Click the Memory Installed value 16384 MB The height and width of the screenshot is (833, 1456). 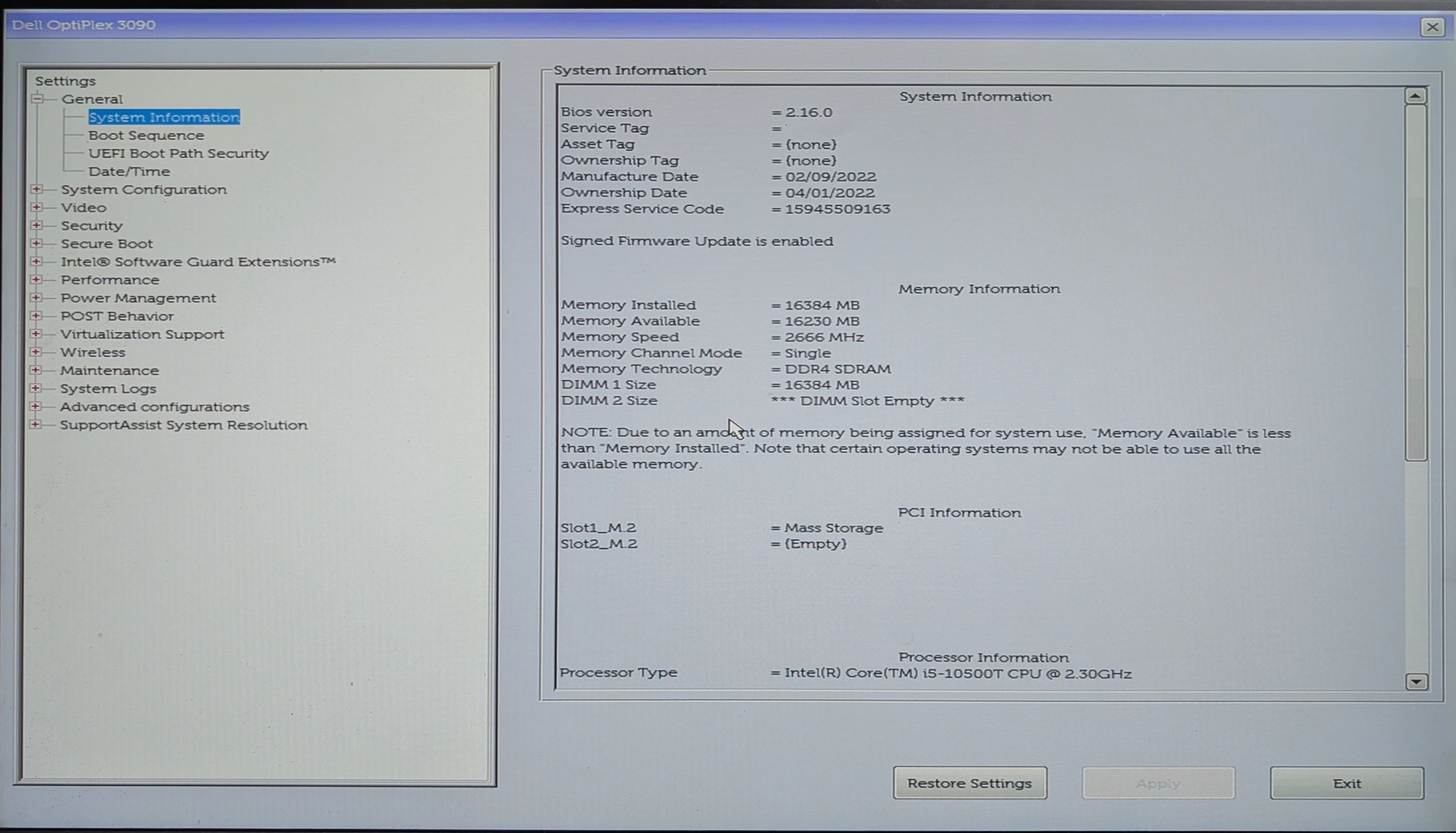822,305
